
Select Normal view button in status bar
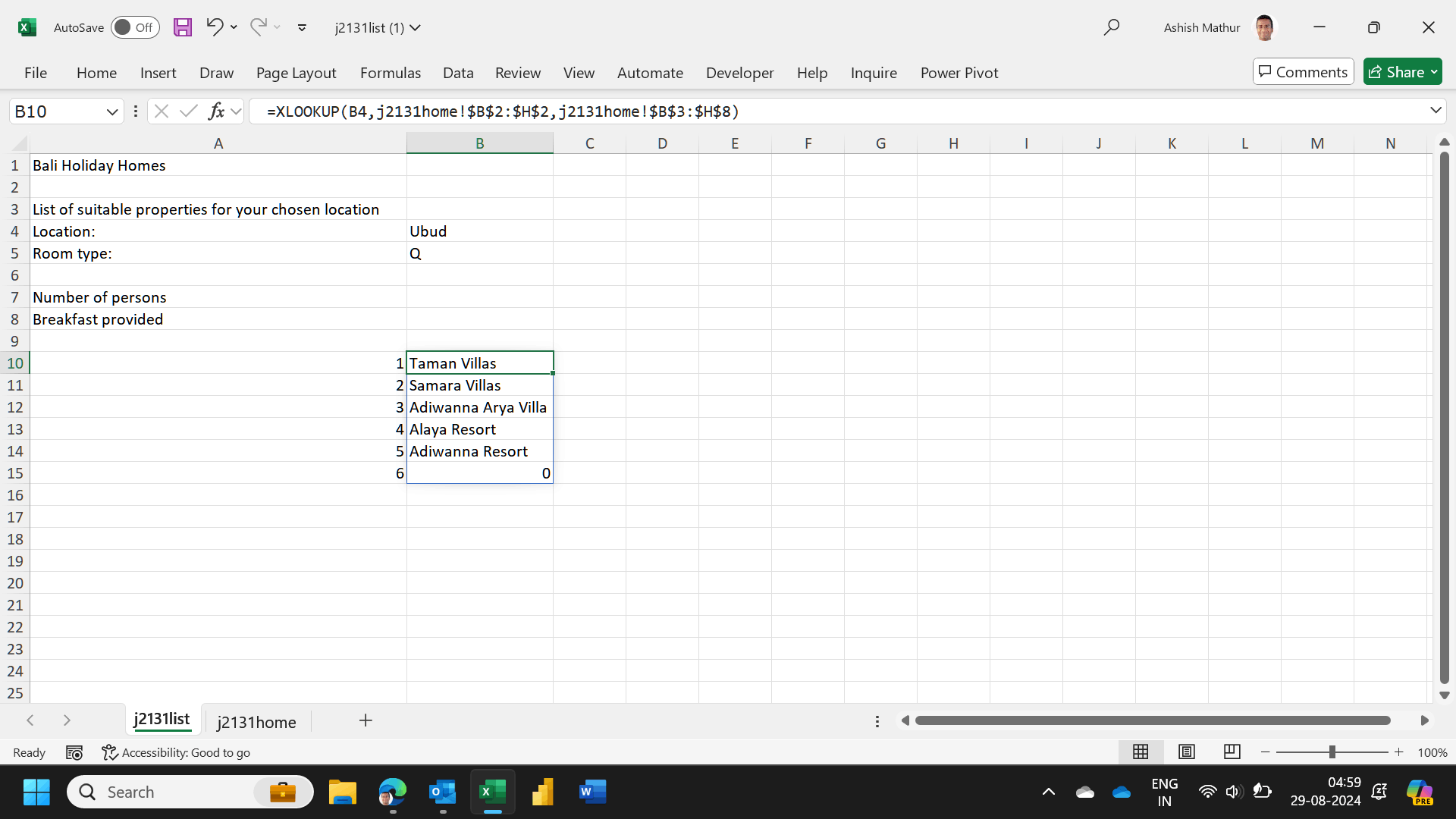(x=1141, y=752)
